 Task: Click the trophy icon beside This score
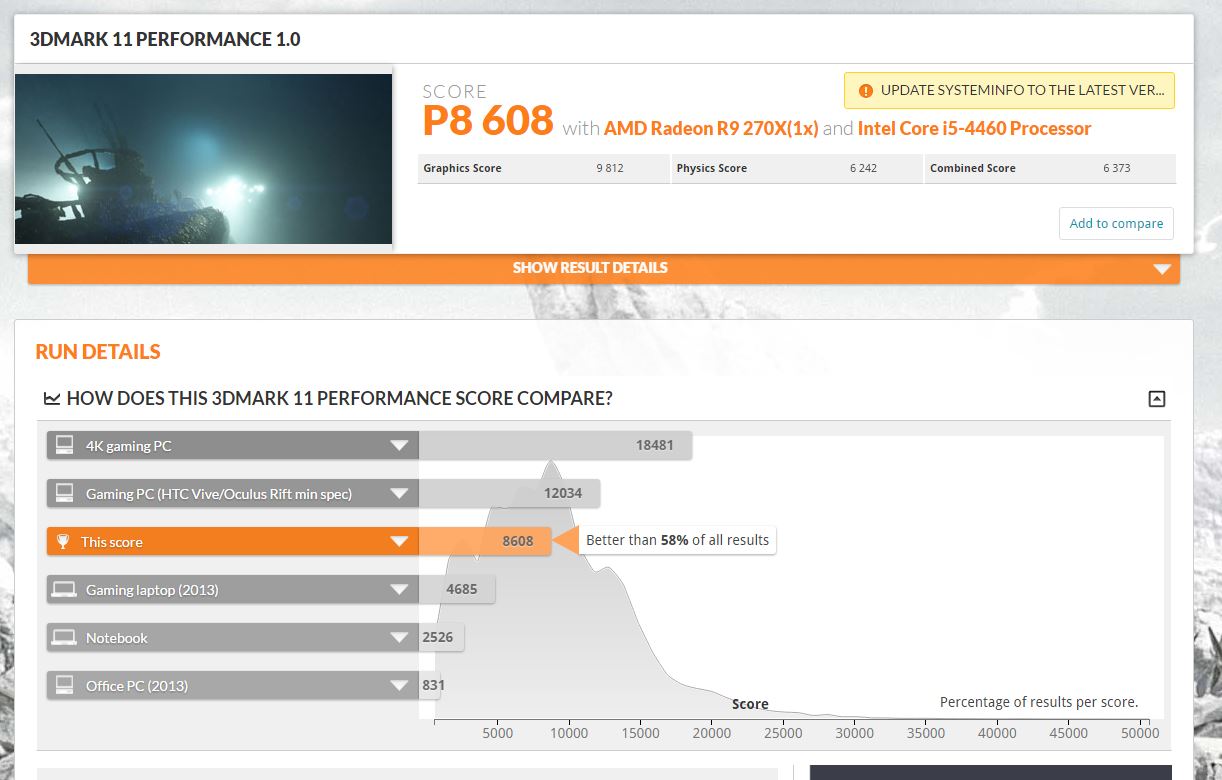[x=63, y=542]
